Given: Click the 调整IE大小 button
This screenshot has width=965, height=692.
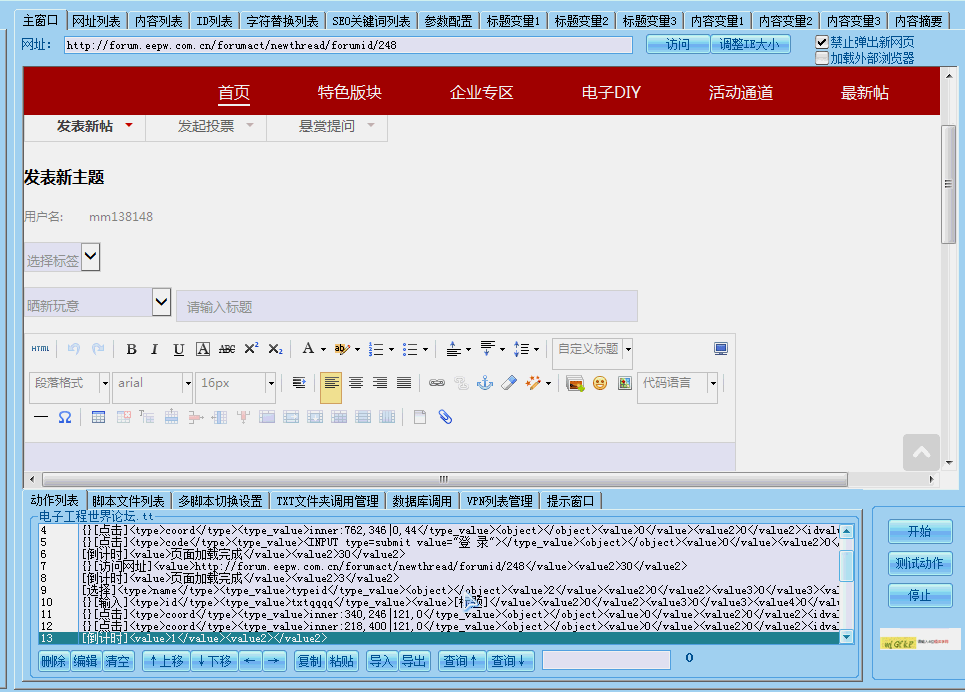Looking at the screenshot, I should pos(750,44).
